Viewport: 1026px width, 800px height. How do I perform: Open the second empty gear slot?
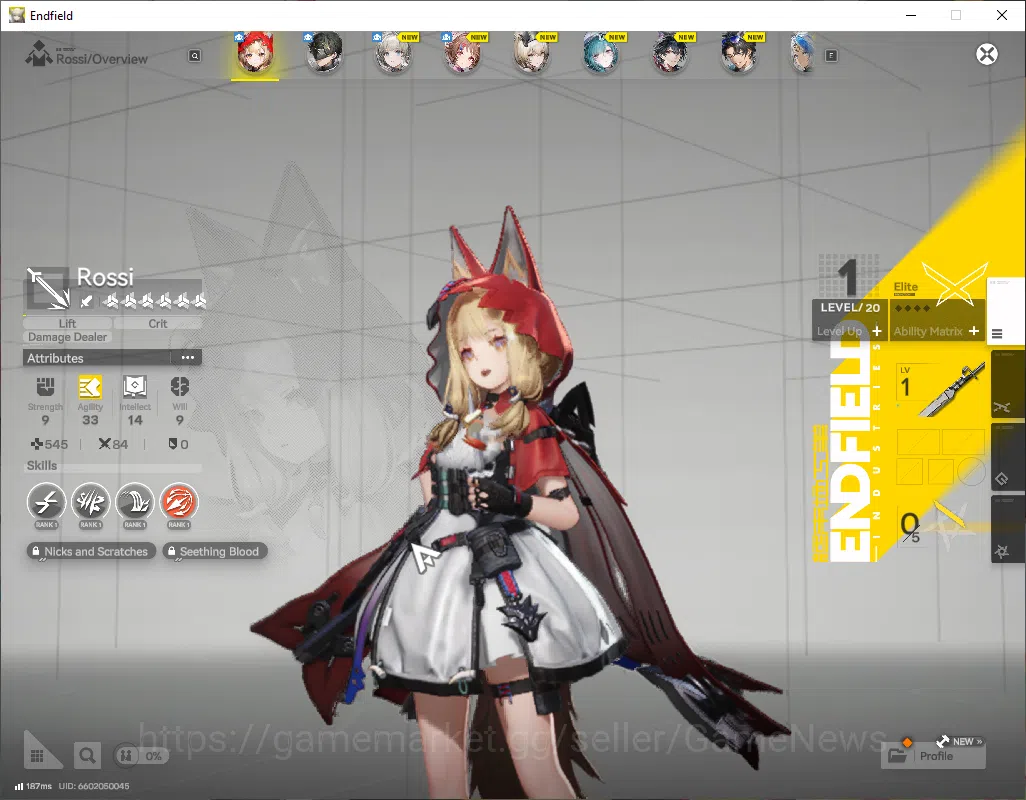pyautogui.click(x=963, y=442)
